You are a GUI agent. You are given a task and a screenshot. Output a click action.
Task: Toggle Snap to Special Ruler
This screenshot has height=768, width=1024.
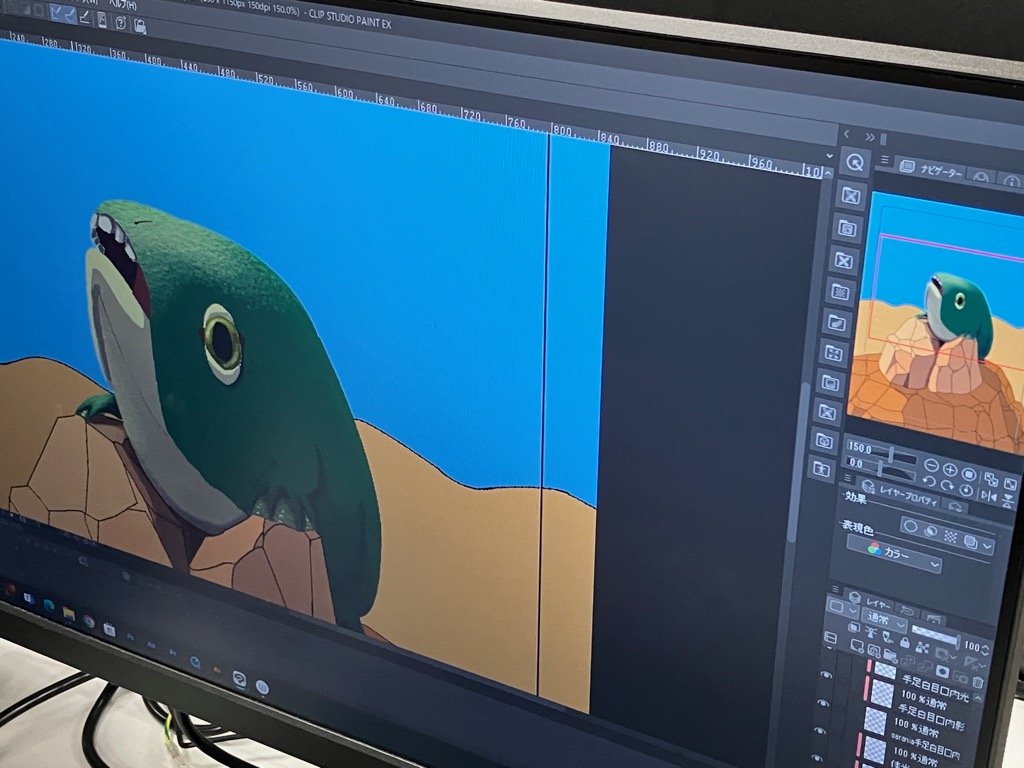[x=70, y=15]
